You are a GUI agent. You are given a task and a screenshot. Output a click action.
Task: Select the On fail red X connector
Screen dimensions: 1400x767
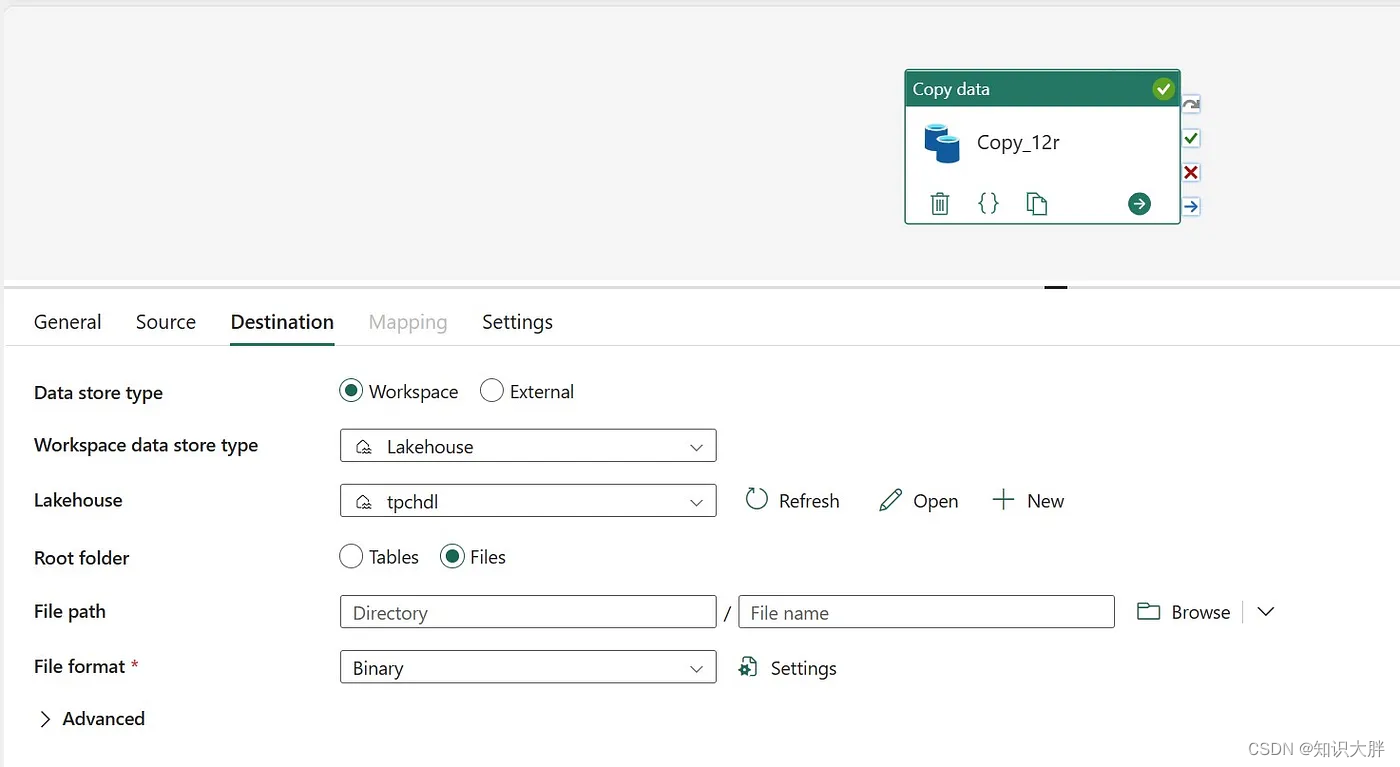click(1191, 172)
